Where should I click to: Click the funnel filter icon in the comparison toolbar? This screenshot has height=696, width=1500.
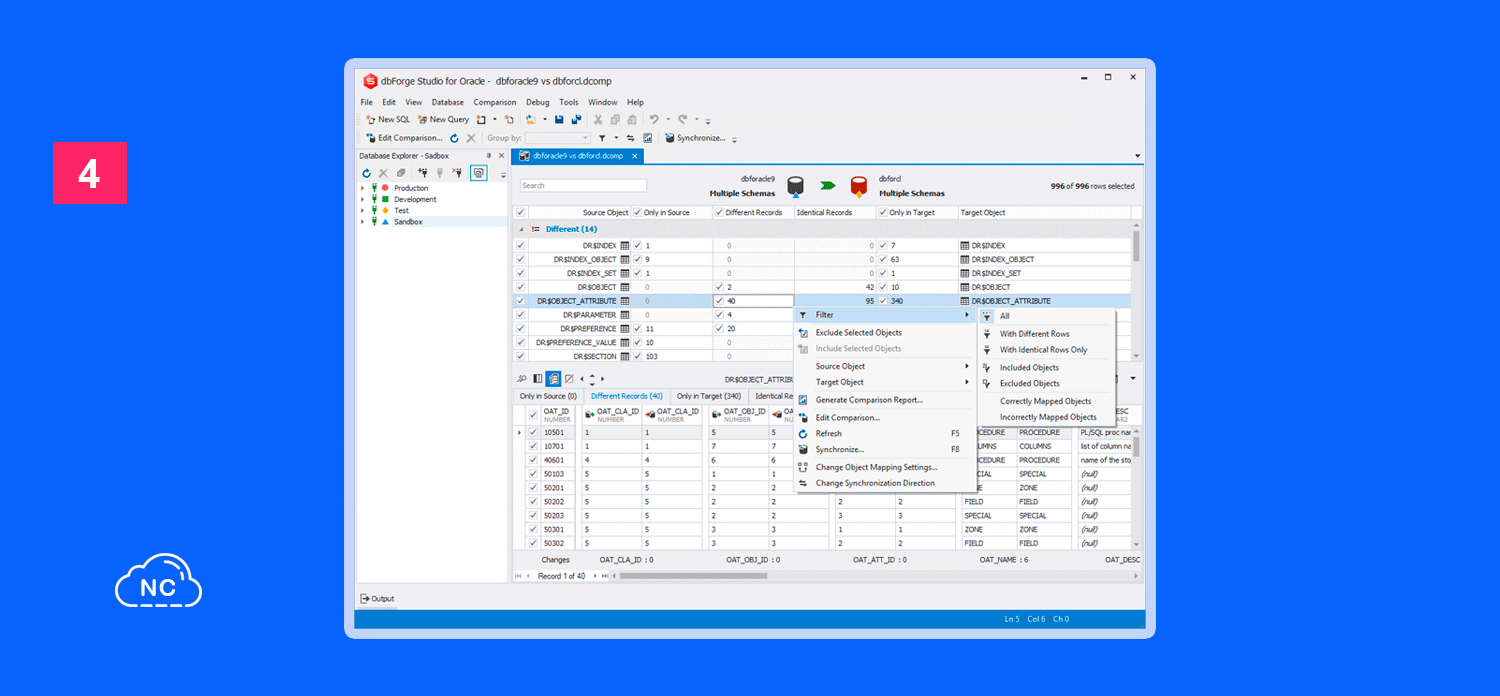click(602, 138)
